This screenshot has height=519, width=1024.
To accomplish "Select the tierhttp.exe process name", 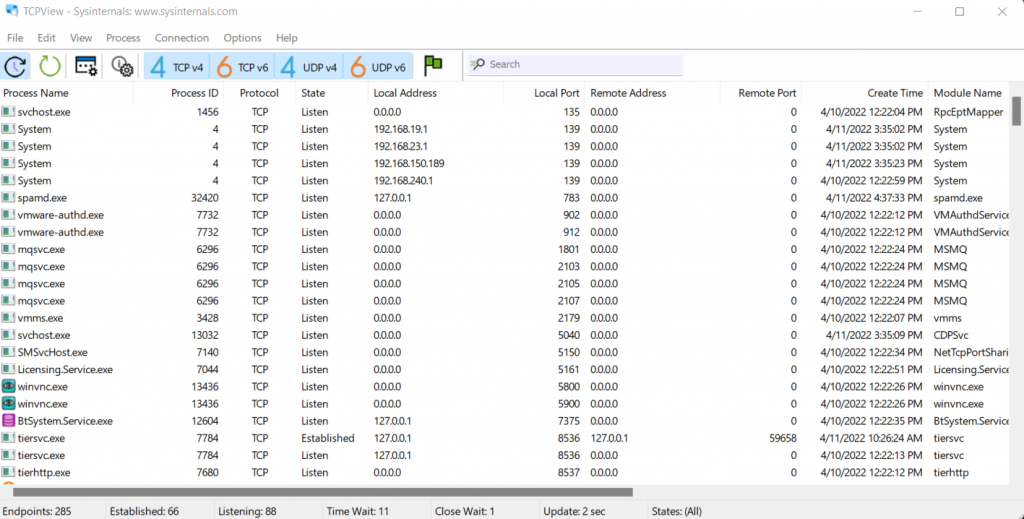I will click(x=44, y=472).
